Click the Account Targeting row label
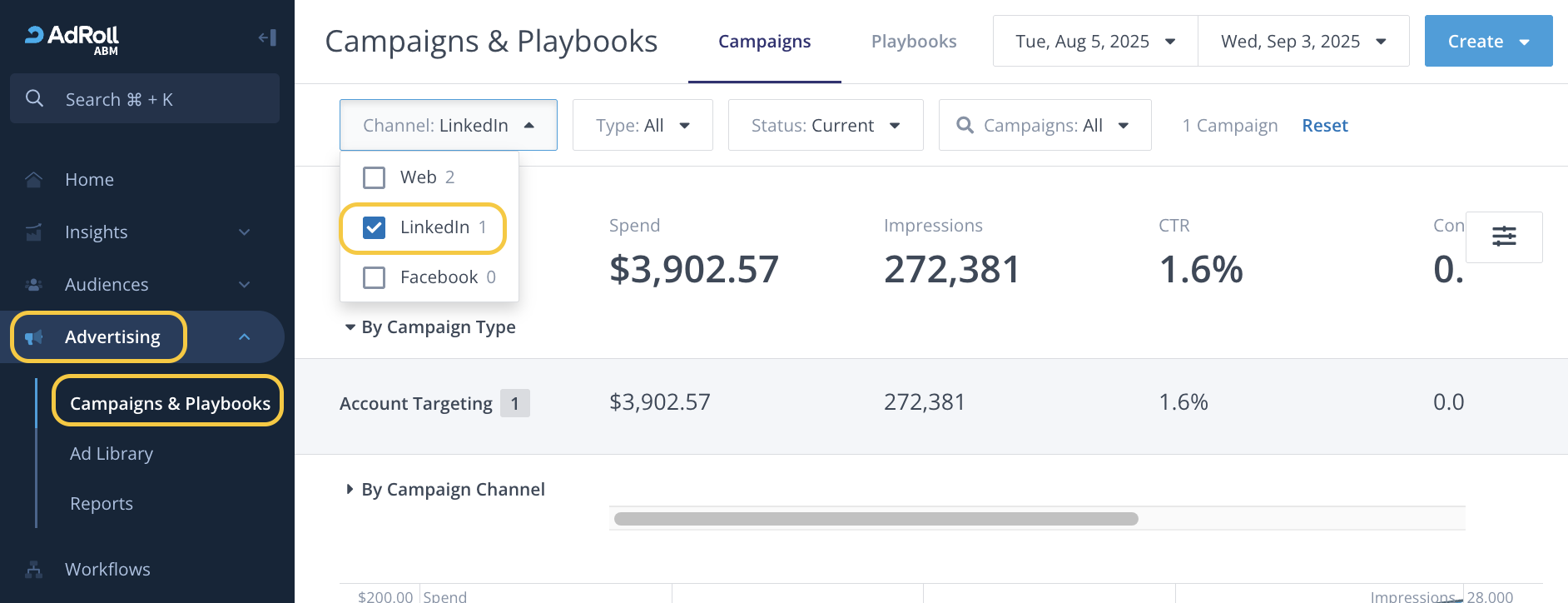This screenshot has width=1568, height=603. [416, 404]
